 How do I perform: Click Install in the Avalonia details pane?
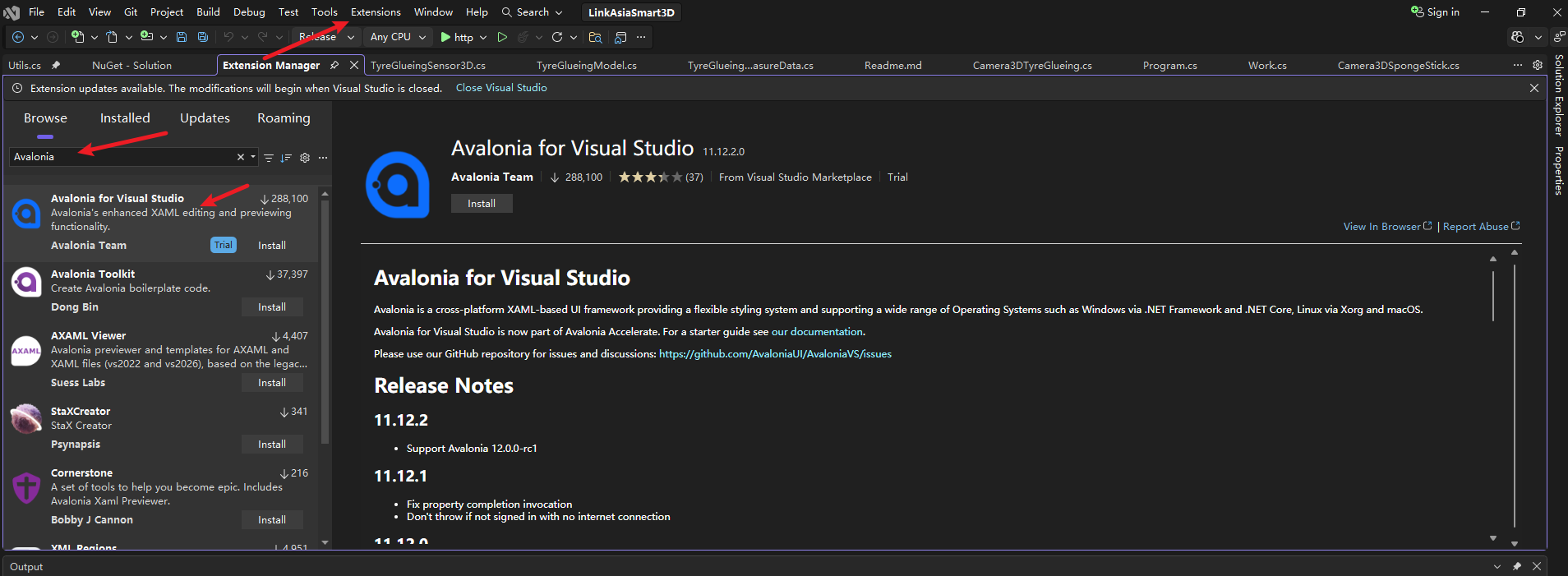(x=482, y=204)
